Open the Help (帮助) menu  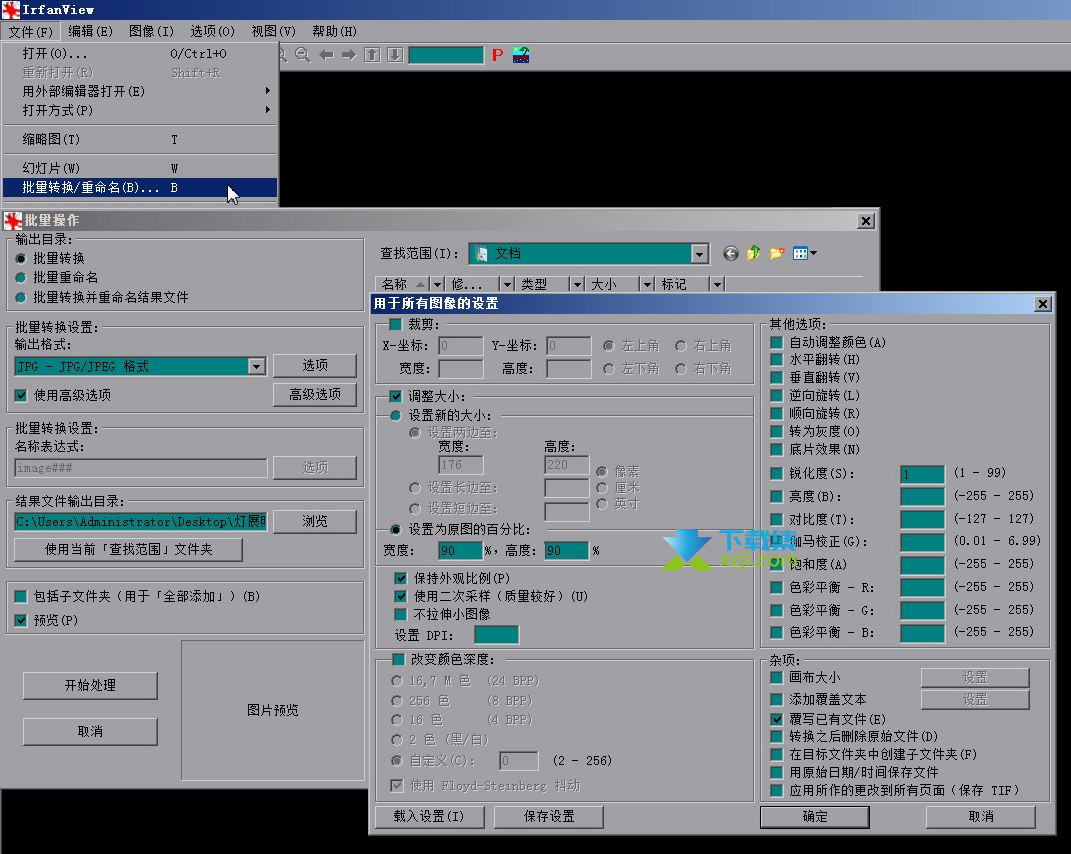click(334, 31)
